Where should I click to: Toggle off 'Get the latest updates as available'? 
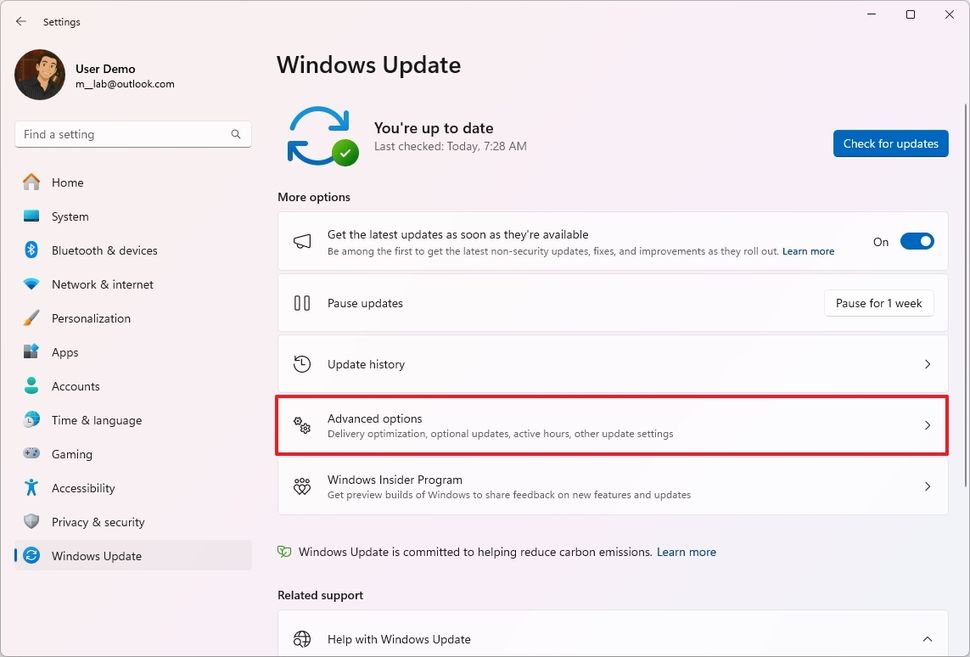click(x=916, y=241)
